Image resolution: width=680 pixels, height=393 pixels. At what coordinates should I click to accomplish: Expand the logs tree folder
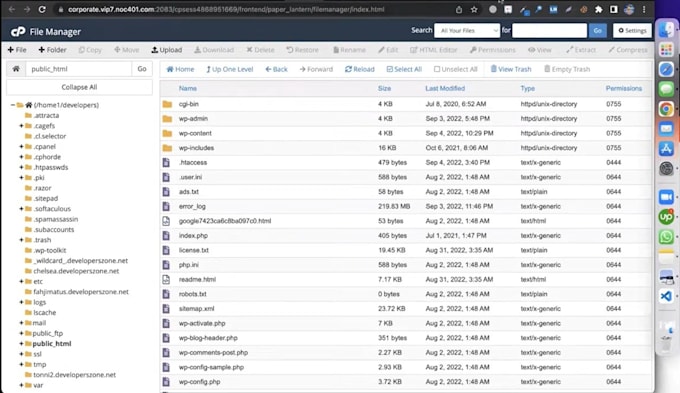[x=21, y=302]
